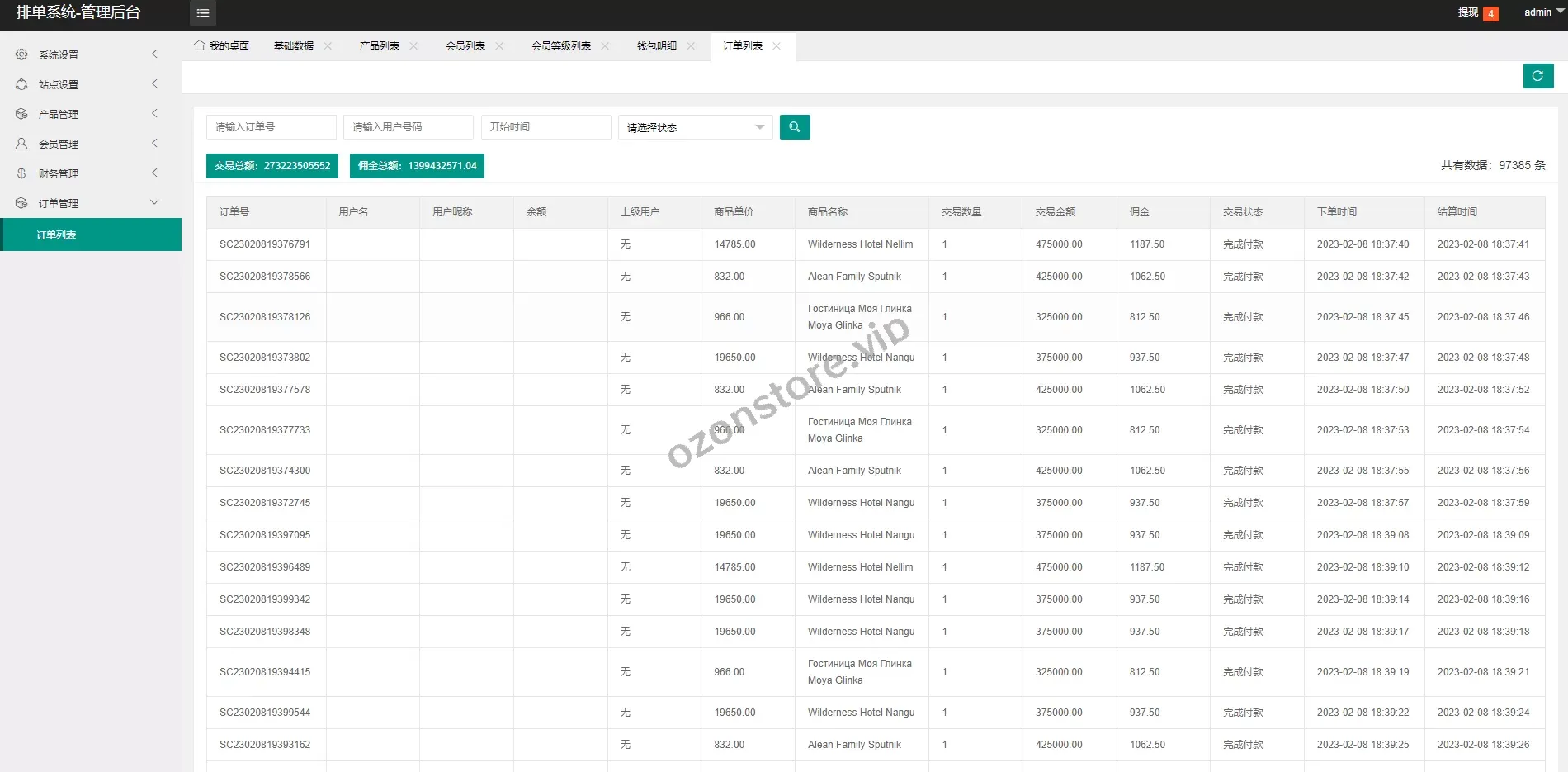Click the 提现 notification badge link
Image resolution: width=1568 pixels, height=772 pixels.
pos(1476,12)
